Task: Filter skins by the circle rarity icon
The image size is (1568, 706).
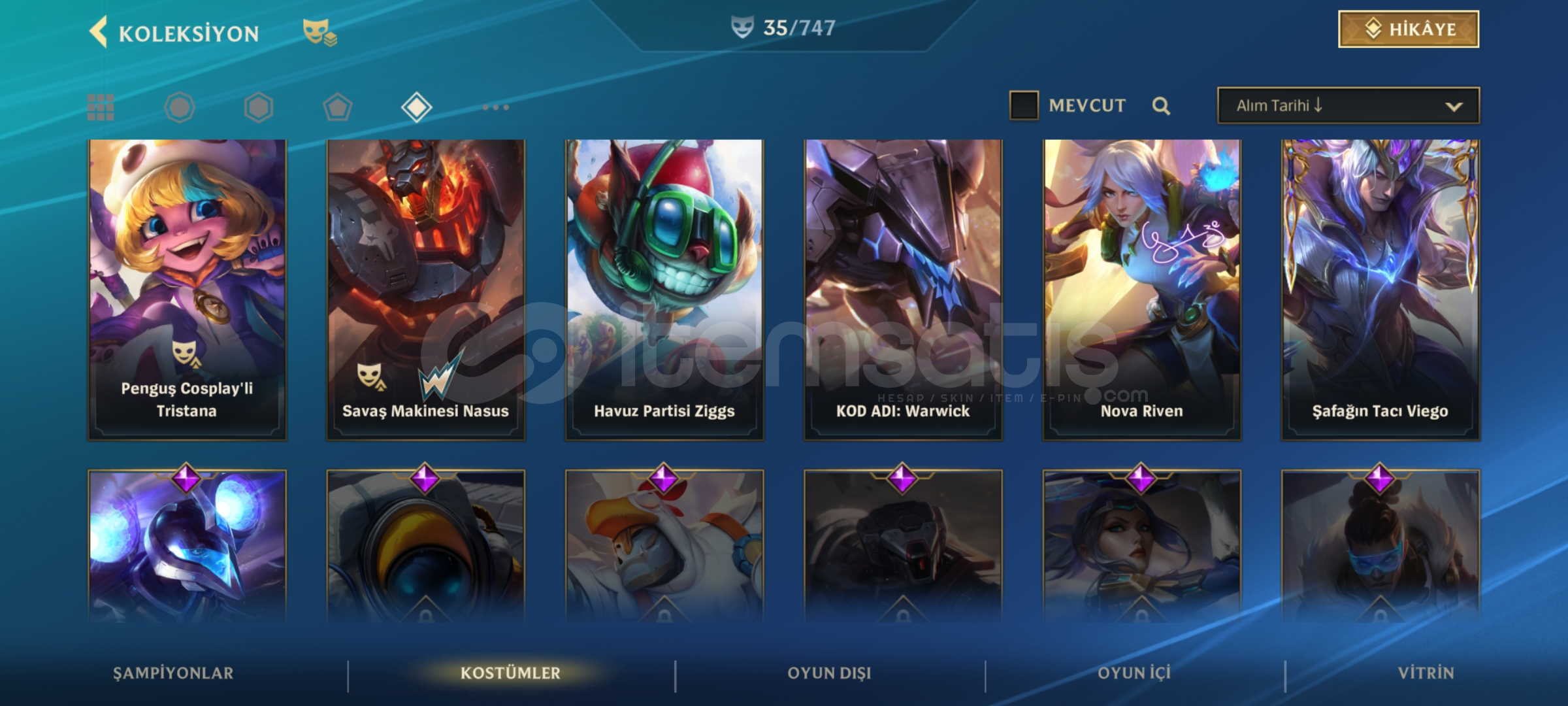Action: pyautogui.click(x=180, y=107)
